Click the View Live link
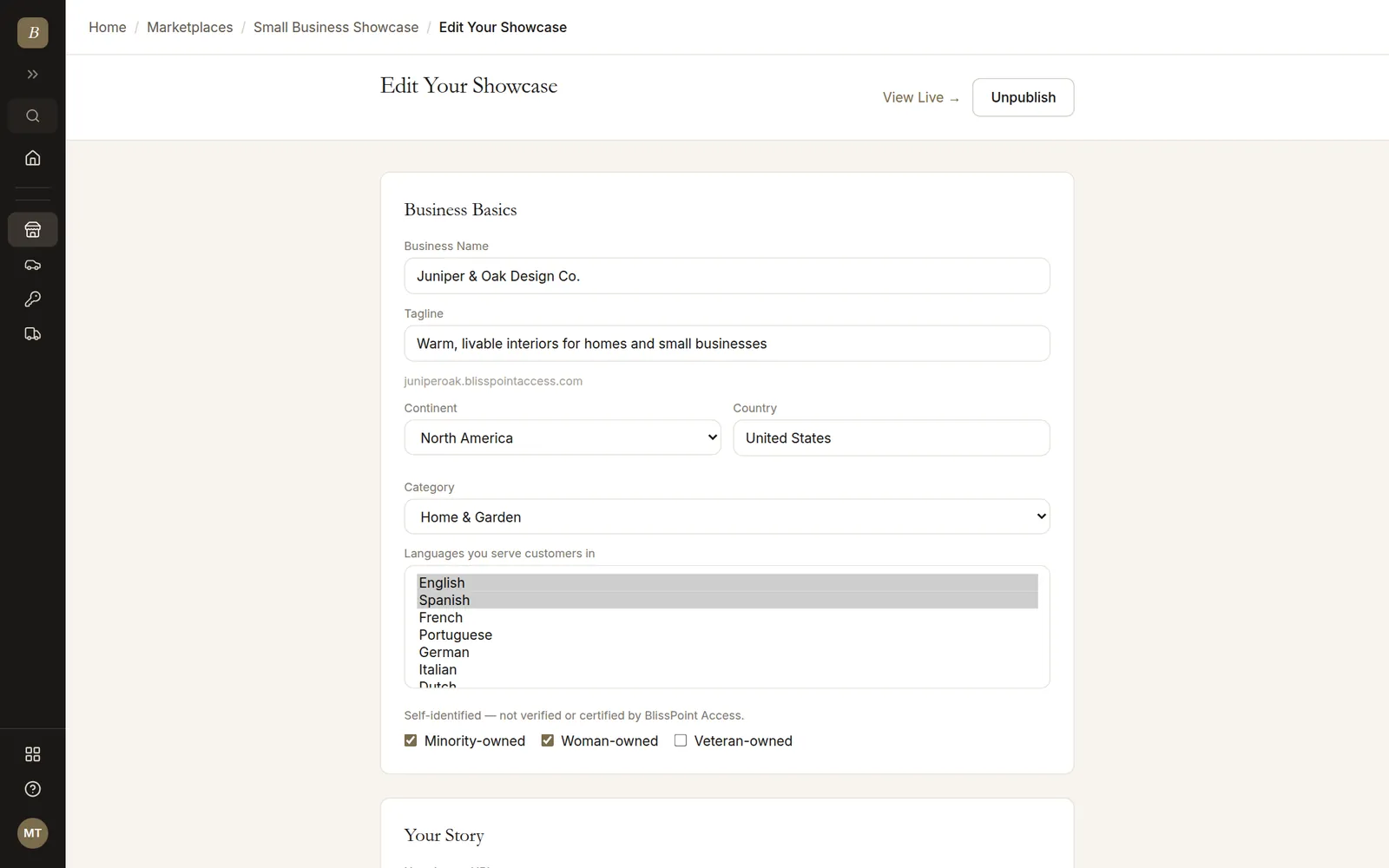The height and width of the screenshot is (868, 1389). (921, 97)
